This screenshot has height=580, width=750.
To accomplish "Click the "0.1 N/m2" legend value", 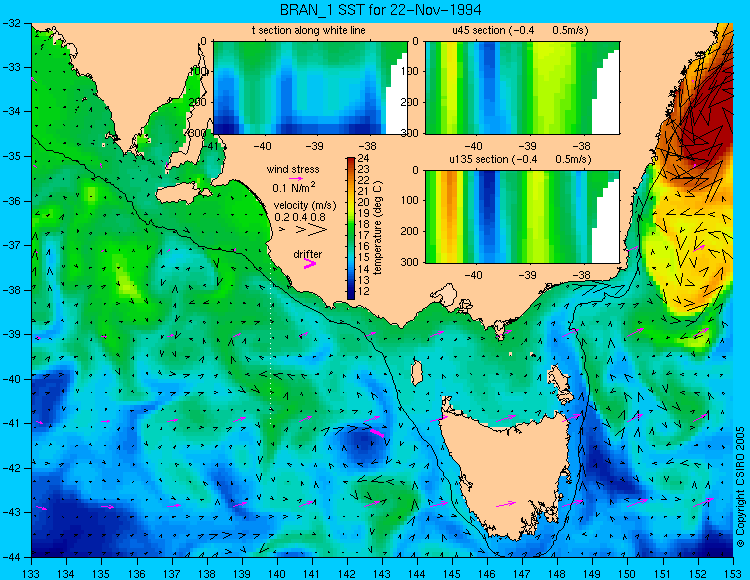I will [294, 187].
